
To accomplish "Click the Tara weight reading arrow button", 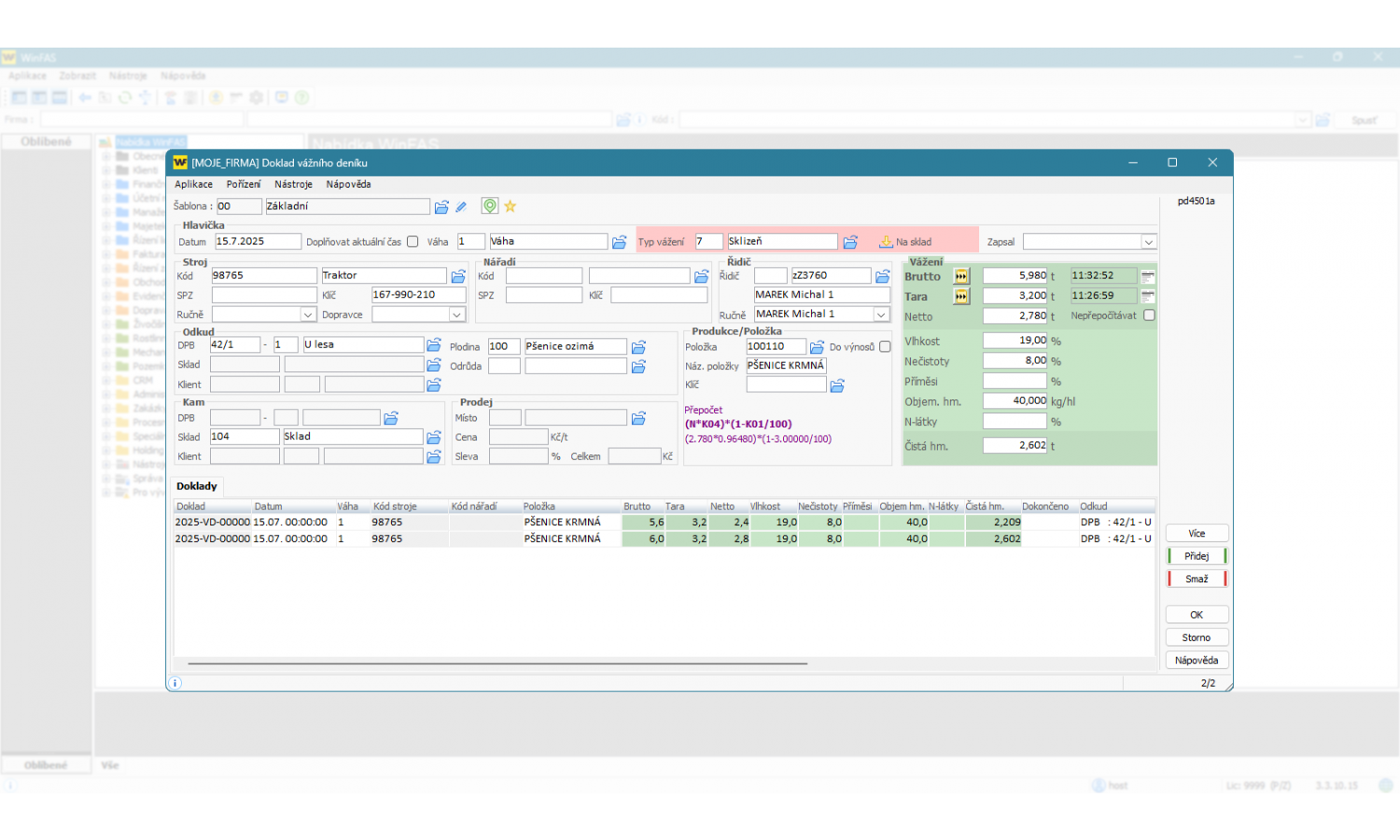I will (x=961, y=296).
